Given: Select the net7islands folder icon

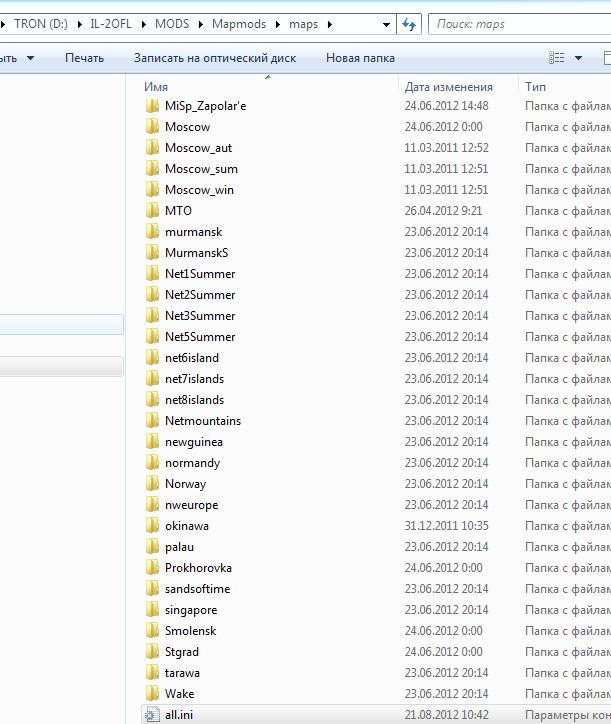Looking at the screenshot, I should (x=152, y=379).
